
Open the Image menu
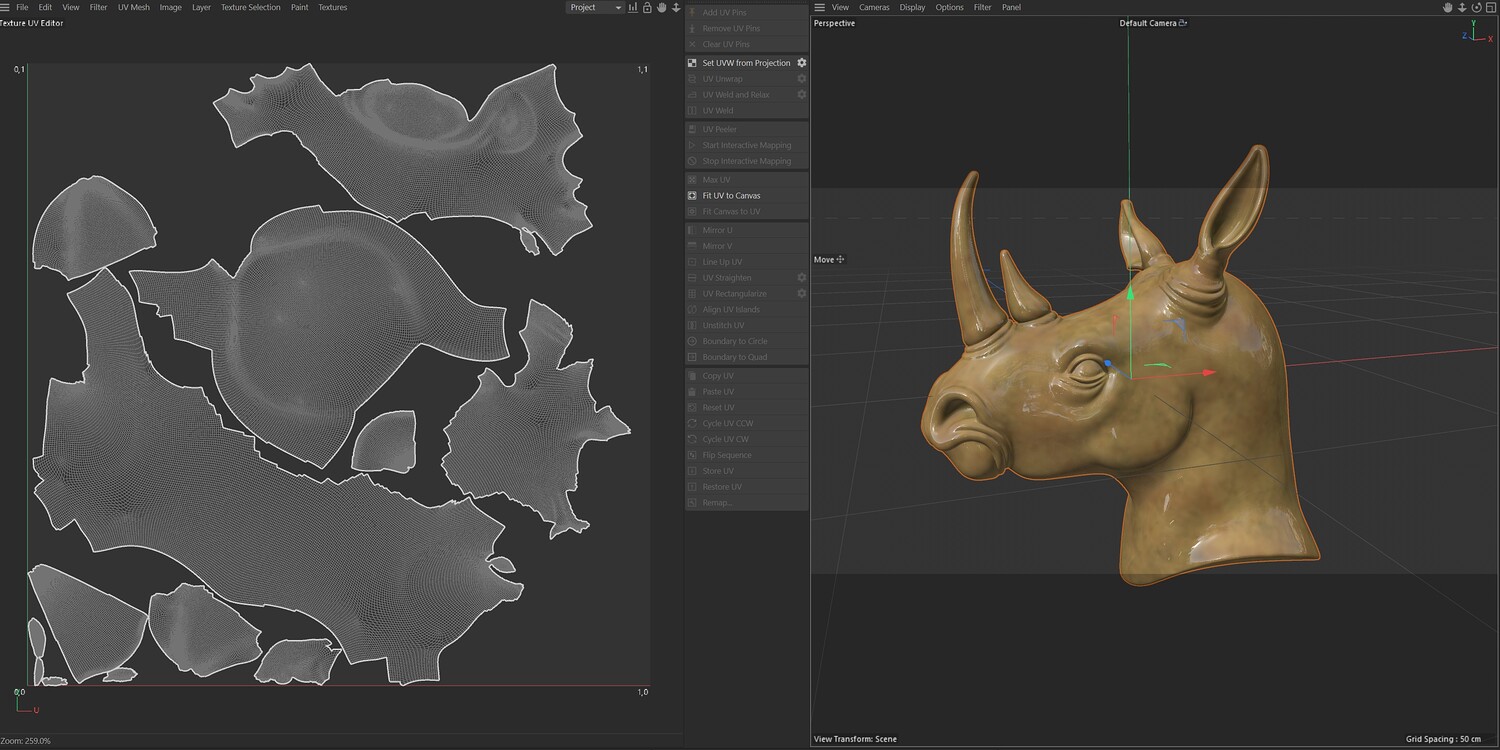(x=171, y=7)
